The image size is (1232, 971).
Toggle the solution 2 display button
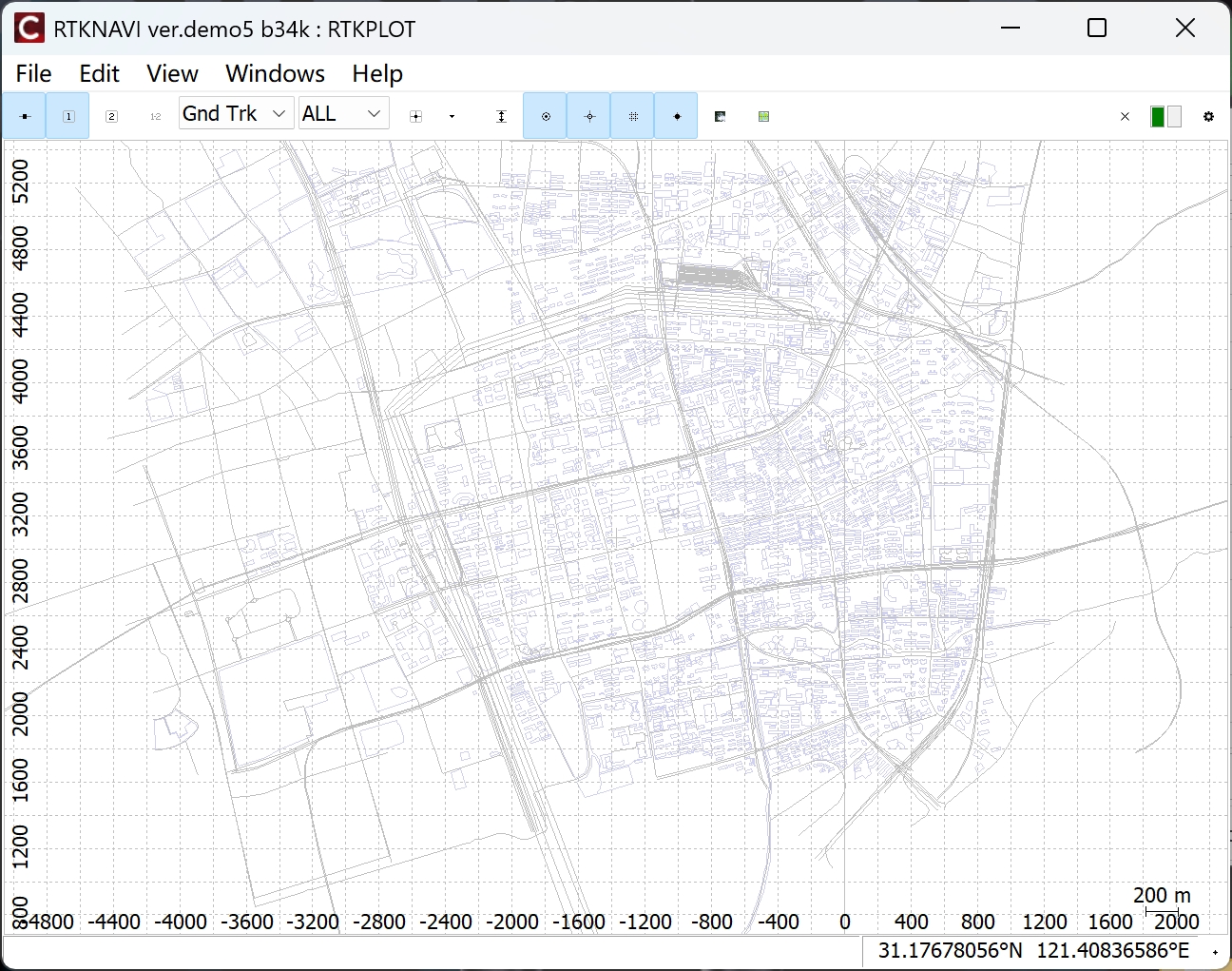coord(111,116)
